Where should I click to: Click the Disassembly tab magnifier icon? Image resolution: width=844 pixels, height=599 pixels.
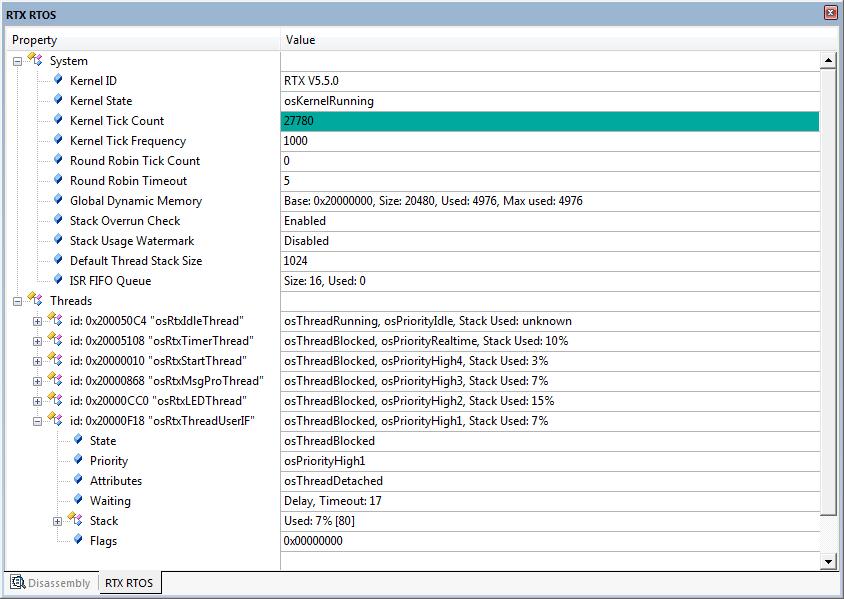point(18,583)
